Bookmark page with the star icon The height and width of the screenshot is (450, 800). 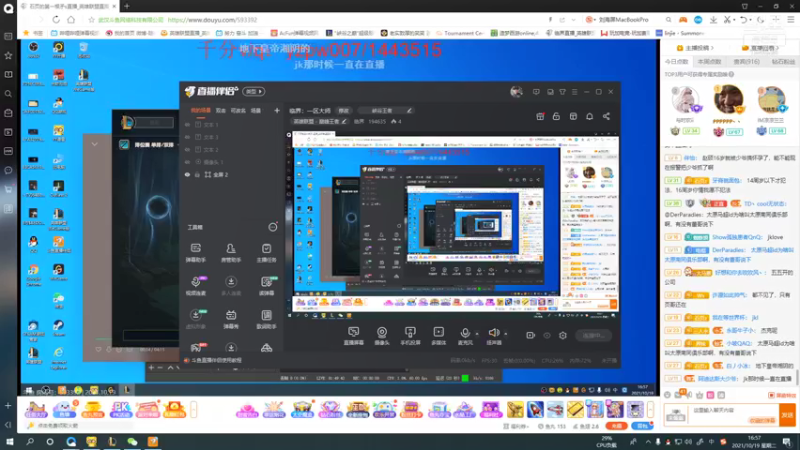[x=91, y=20]
